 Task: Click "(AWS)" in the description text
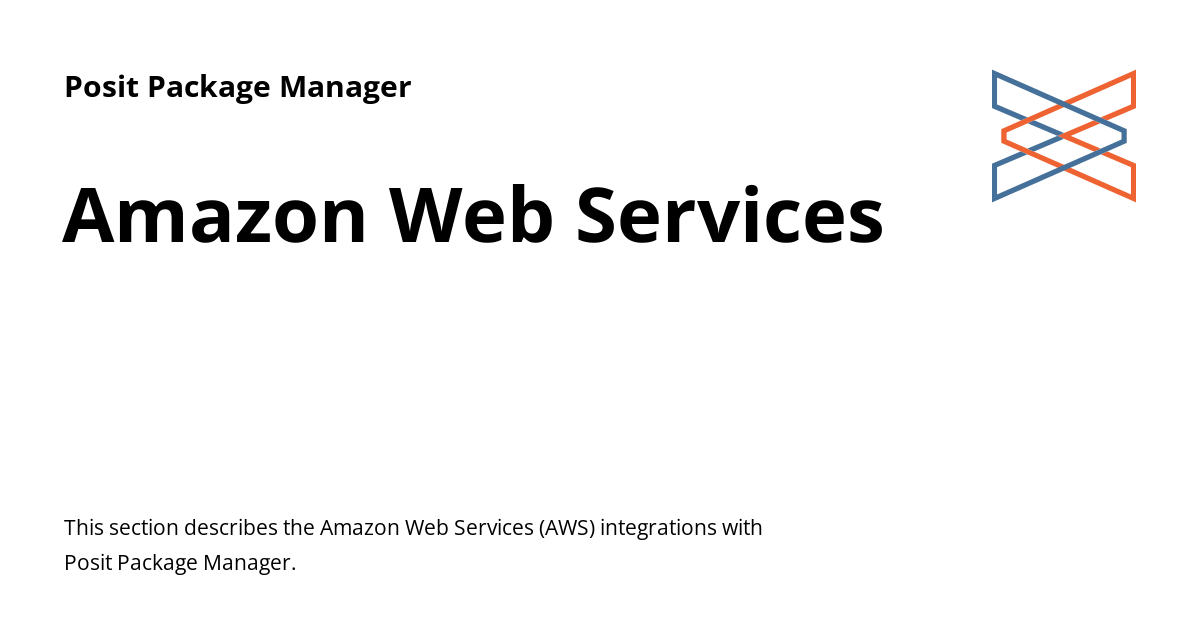tap(568, 527)
